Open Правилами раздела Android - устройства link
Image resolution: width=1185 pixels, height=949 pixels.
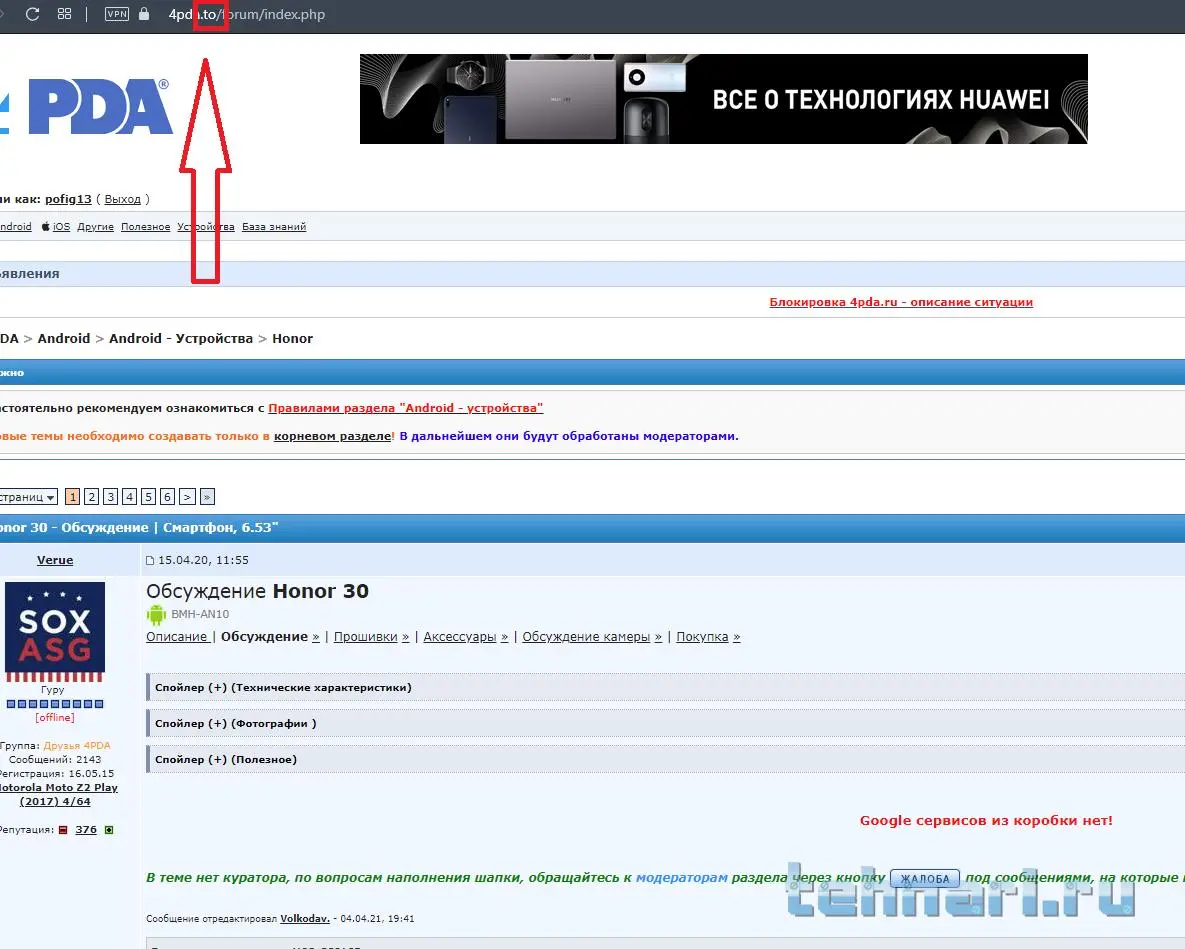tap(405, 408)
